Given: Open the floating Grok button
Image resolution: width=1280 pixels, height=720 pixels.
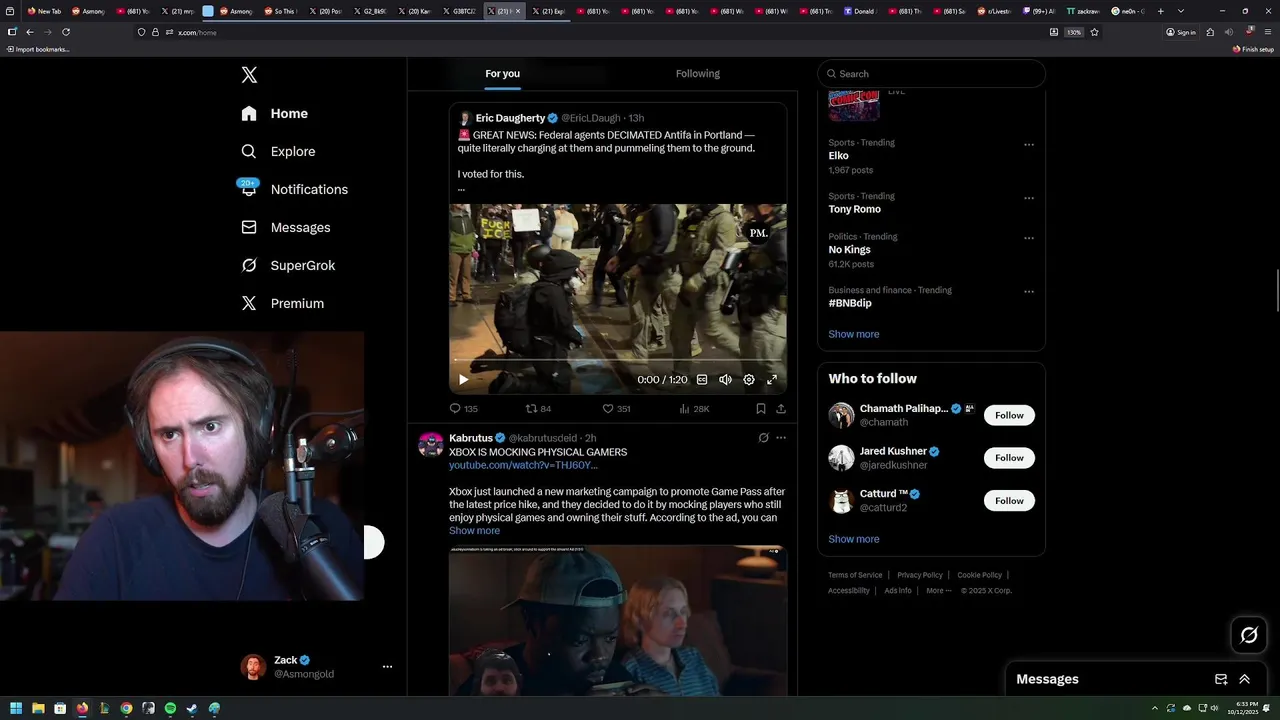Looking at the screenshot, I should pos(1249,635).
